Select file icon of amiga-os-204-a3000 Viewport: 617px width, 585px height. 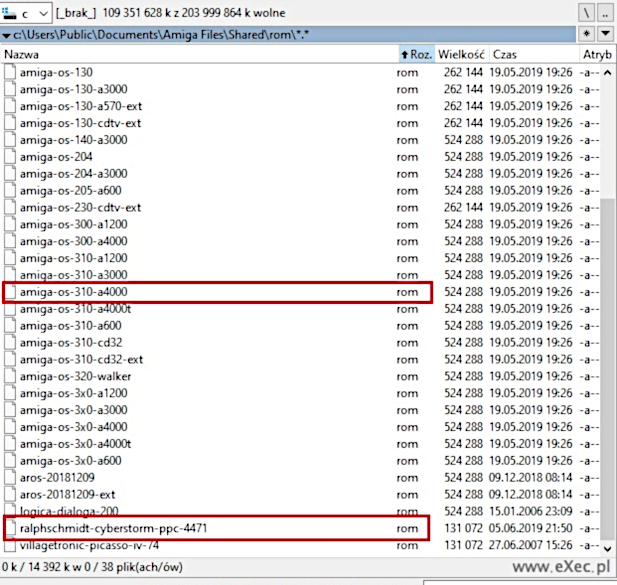click(10, 173)
